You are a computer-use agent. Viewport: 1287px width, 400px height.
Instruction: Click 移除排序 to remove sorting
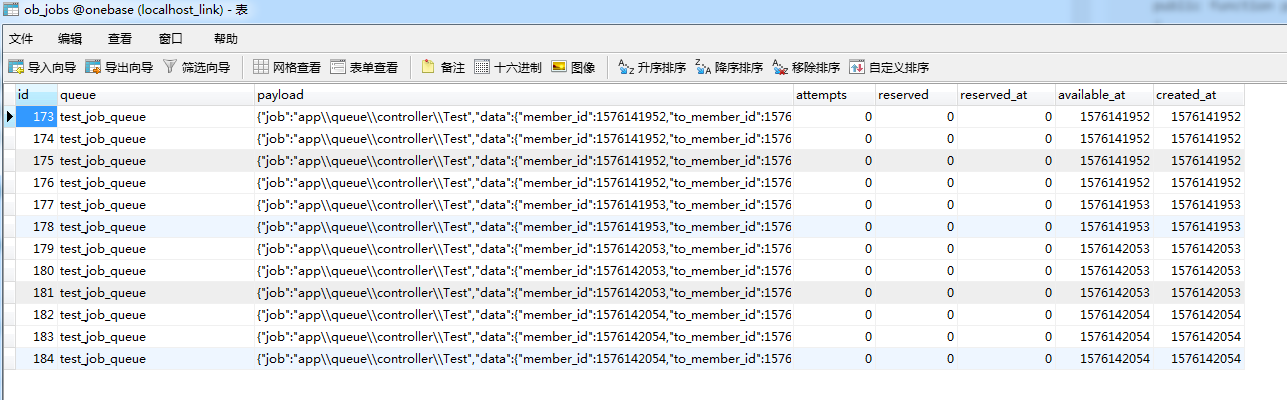point(806,68)
